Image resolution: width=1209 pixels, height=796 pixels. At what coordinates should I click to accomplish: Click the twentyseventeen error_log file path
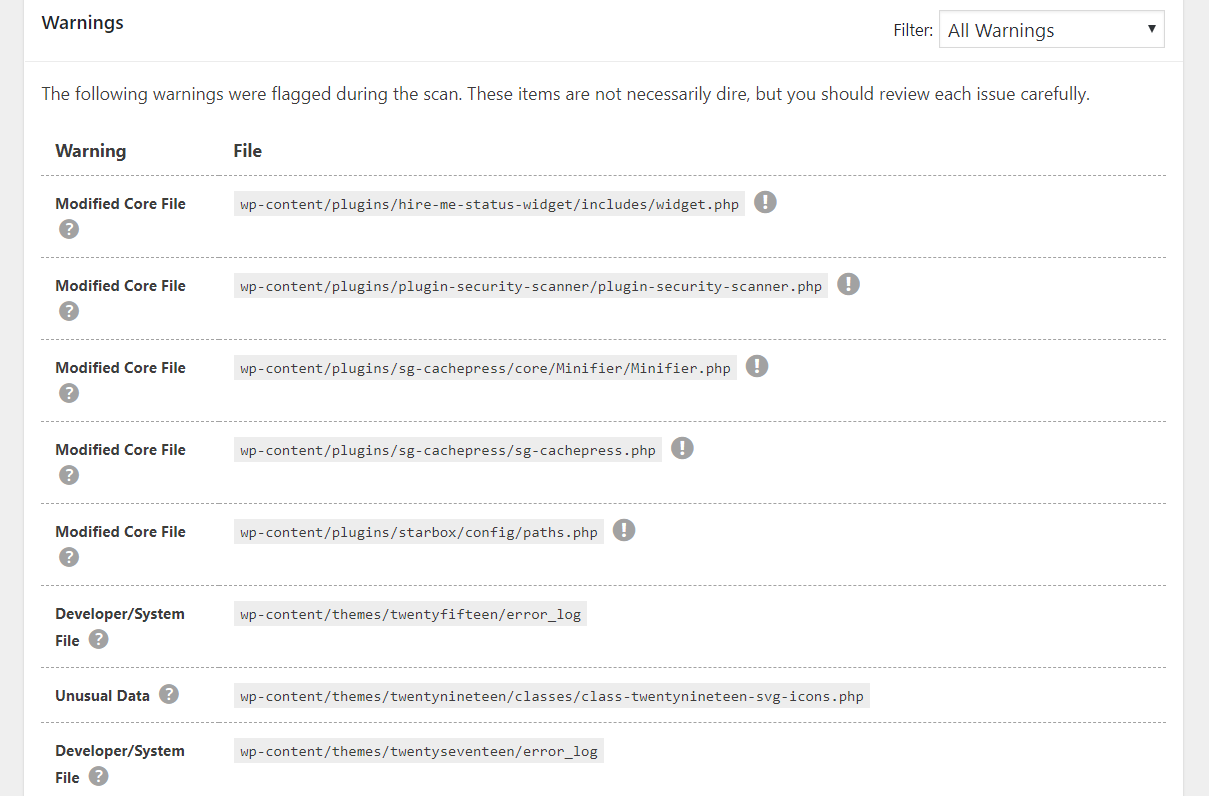tap(418, 752)
